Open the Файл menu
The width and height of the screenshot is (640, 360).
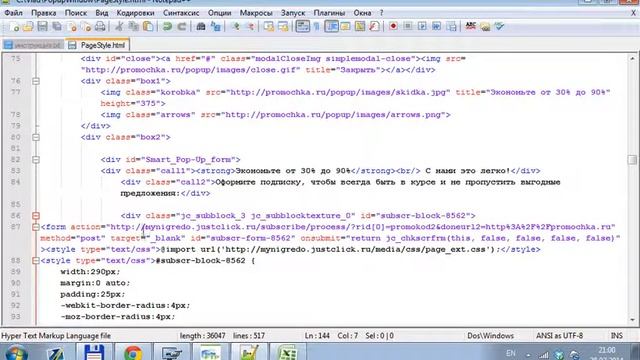(13, 13)
